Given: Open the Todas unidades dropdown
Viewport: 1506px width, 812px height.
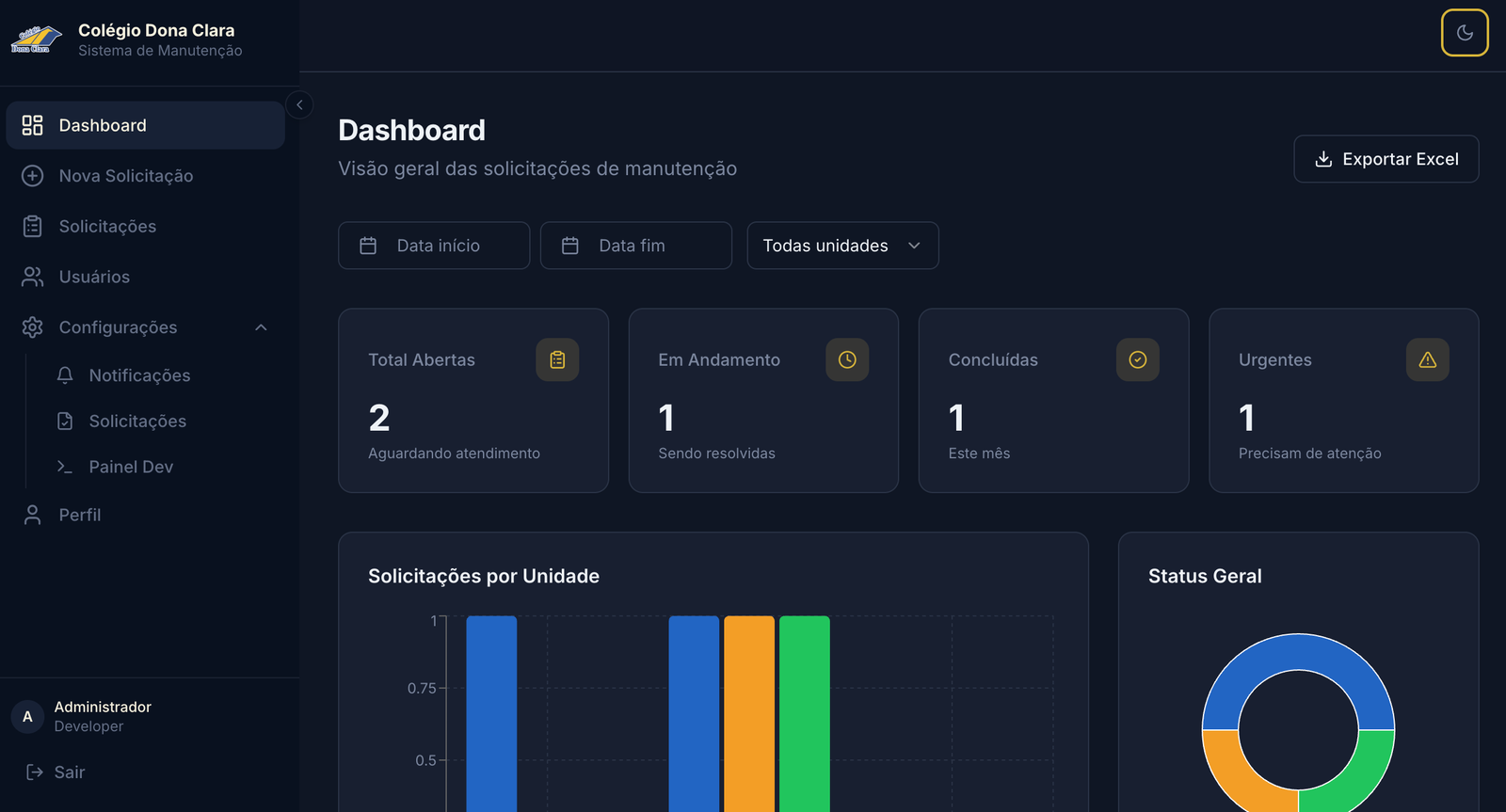Looking at the screenshot, I should point(842,246).
